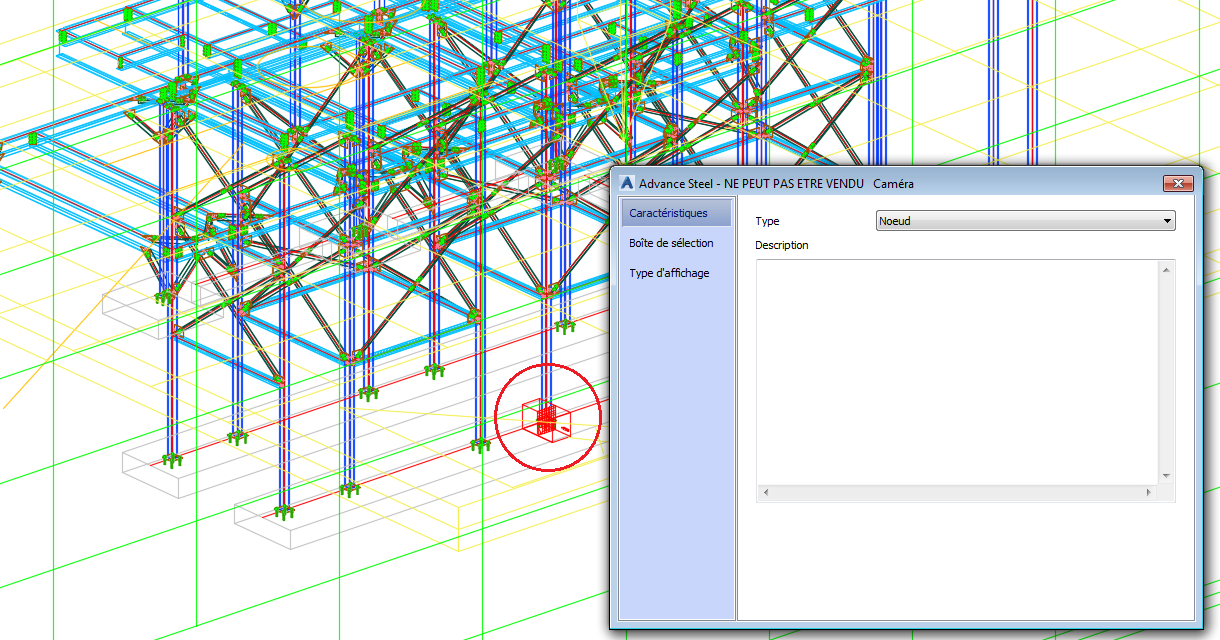
Task: Click the Advance Steel icon in dialog title
Action: click(627, 184)
